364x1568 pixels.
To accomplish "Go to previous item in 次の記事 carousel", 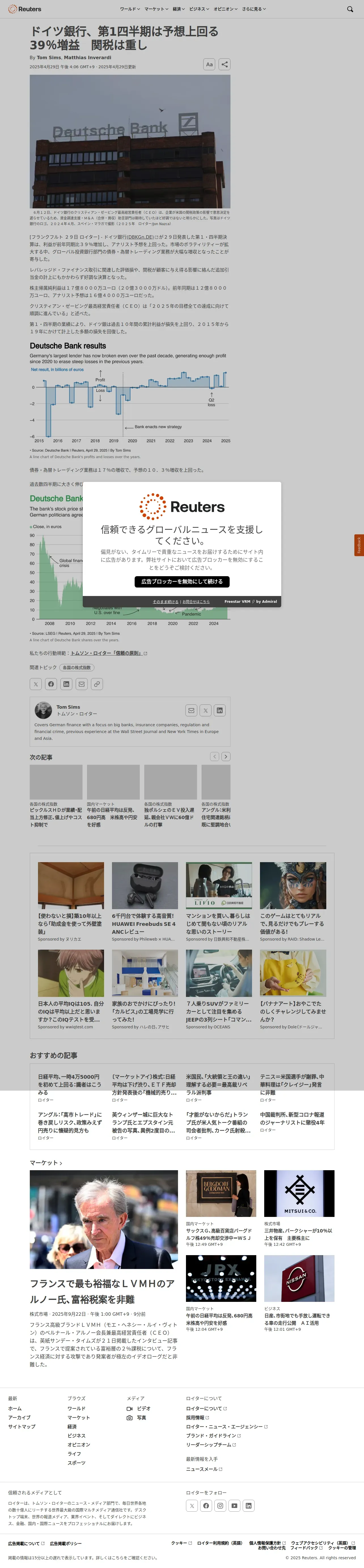I will coord(215,757).
